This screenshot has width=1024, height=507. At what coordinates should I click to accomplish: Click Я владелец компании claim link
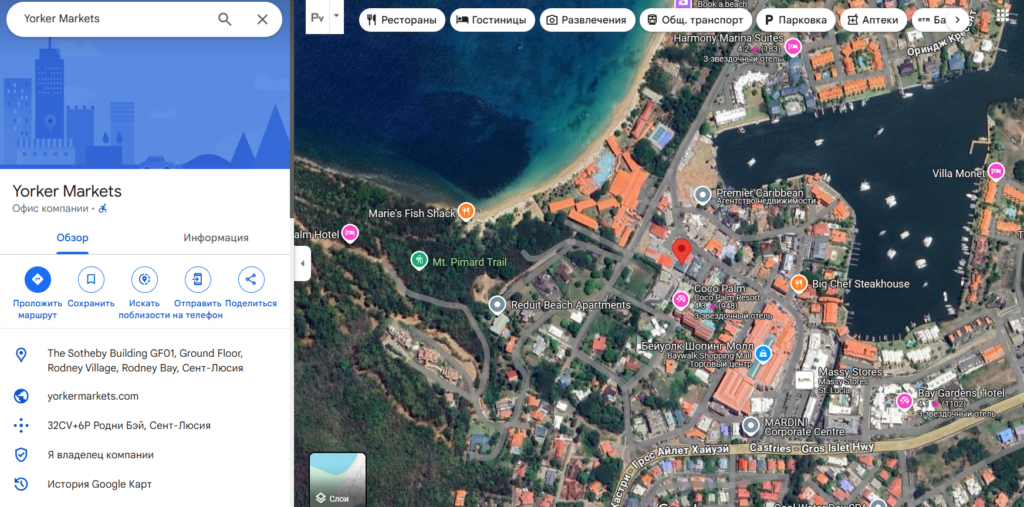pos(100,454)
